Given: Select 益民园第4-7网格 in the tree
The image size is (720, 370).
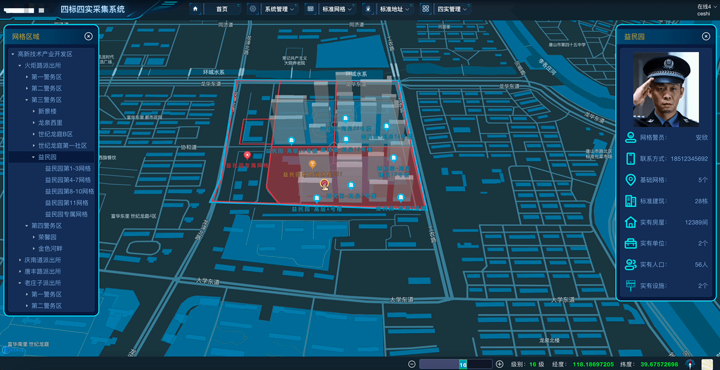Looking at the screenshot, I should [68, 180].
